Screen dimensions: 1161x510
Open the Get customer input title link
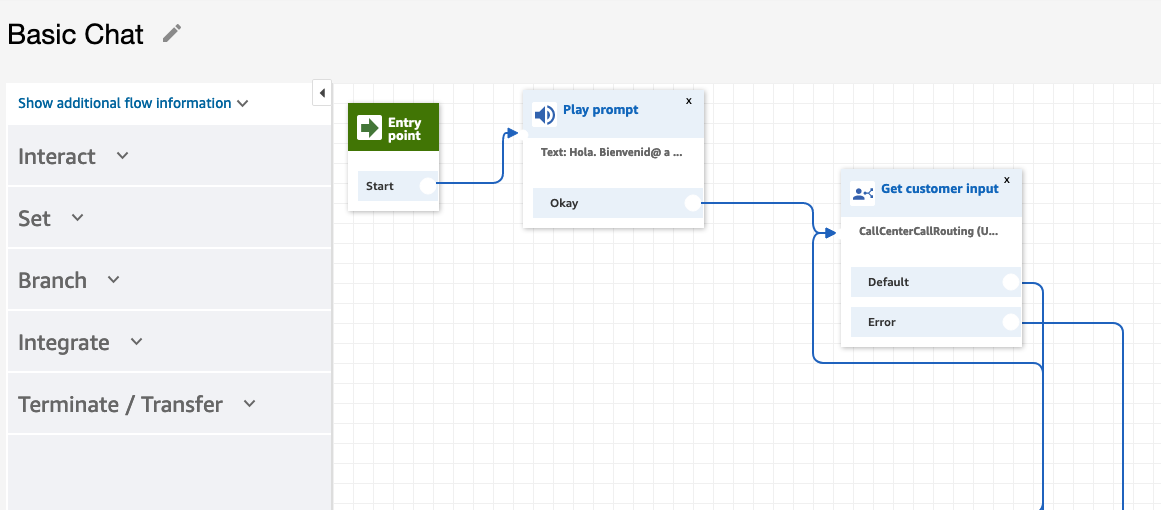[x=940, y=189]
